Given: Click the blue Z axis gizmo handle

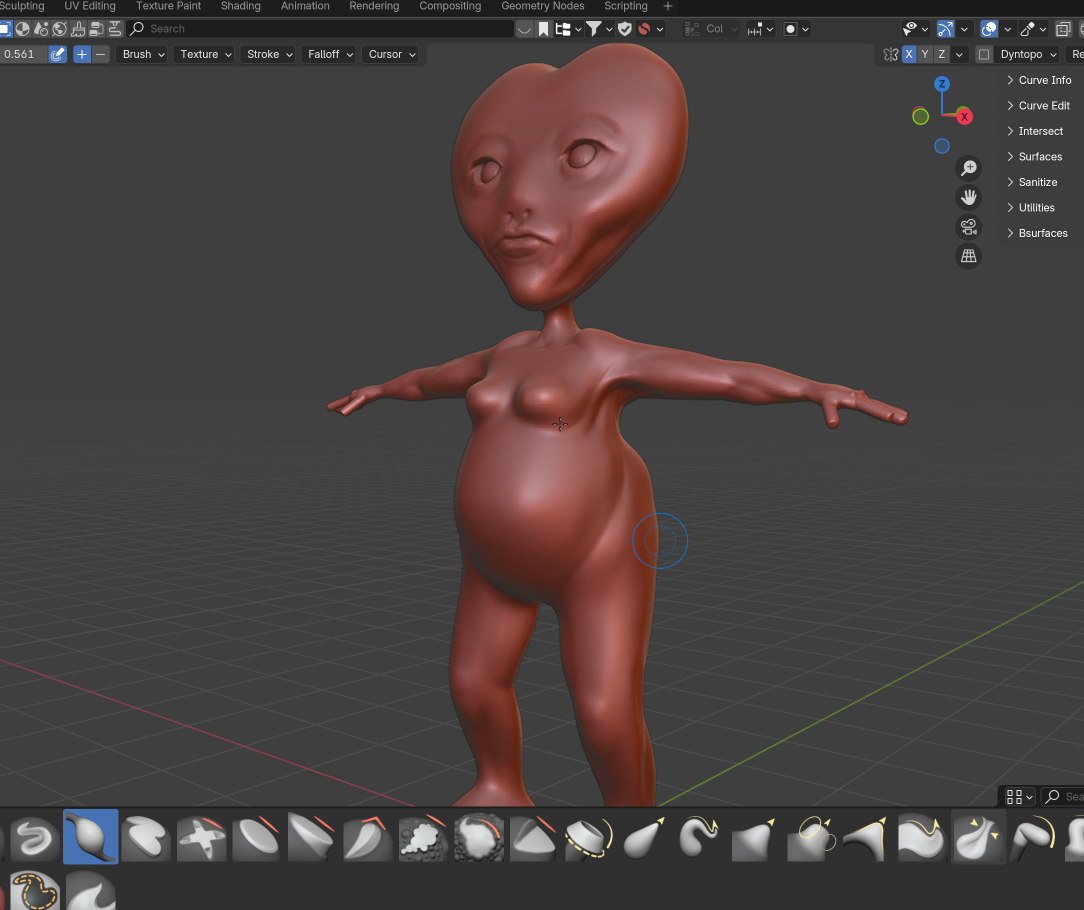Looking at the screenshot, I should (941, 84).
